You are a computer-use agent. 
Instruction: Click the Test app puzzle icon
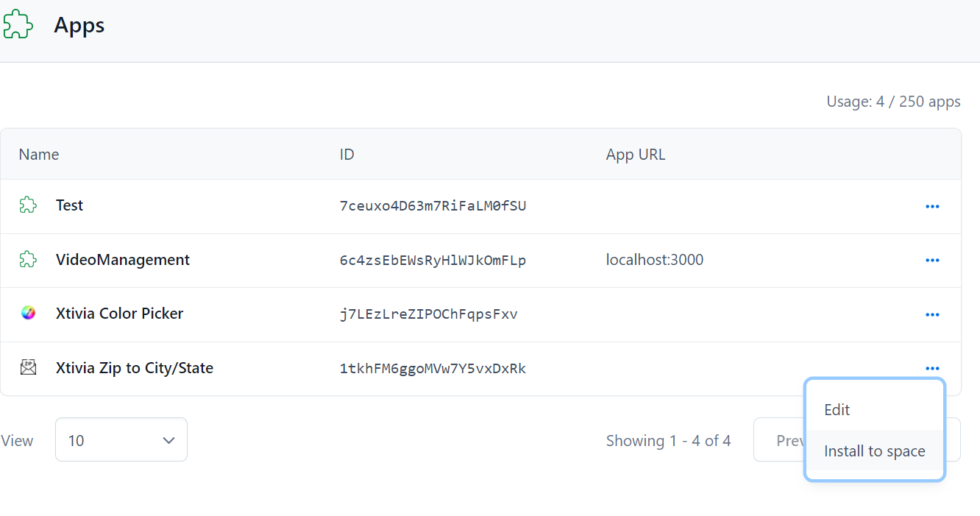point(28,206)
